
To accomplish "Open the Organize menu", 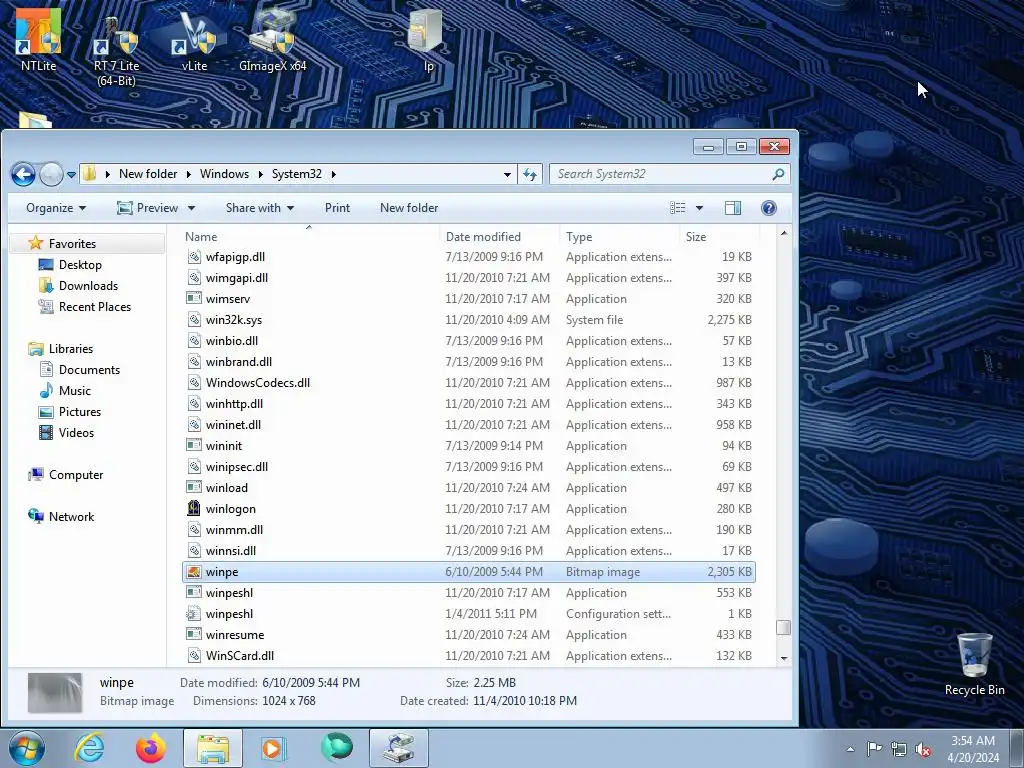I will point(56,208).
